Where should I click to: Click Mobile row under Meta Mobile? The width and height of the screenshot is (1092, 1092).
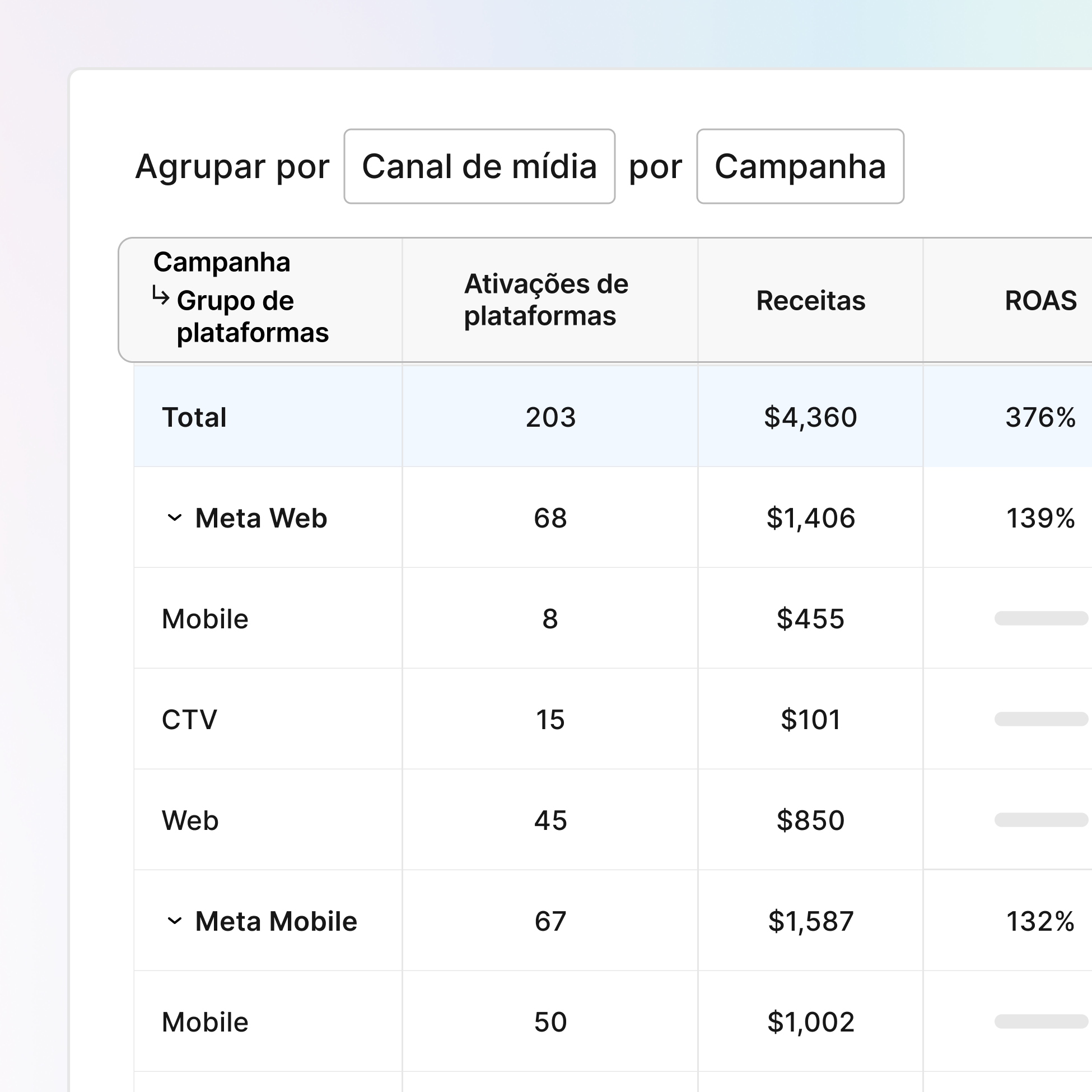pyautogui.click(x=204, y=1022)
